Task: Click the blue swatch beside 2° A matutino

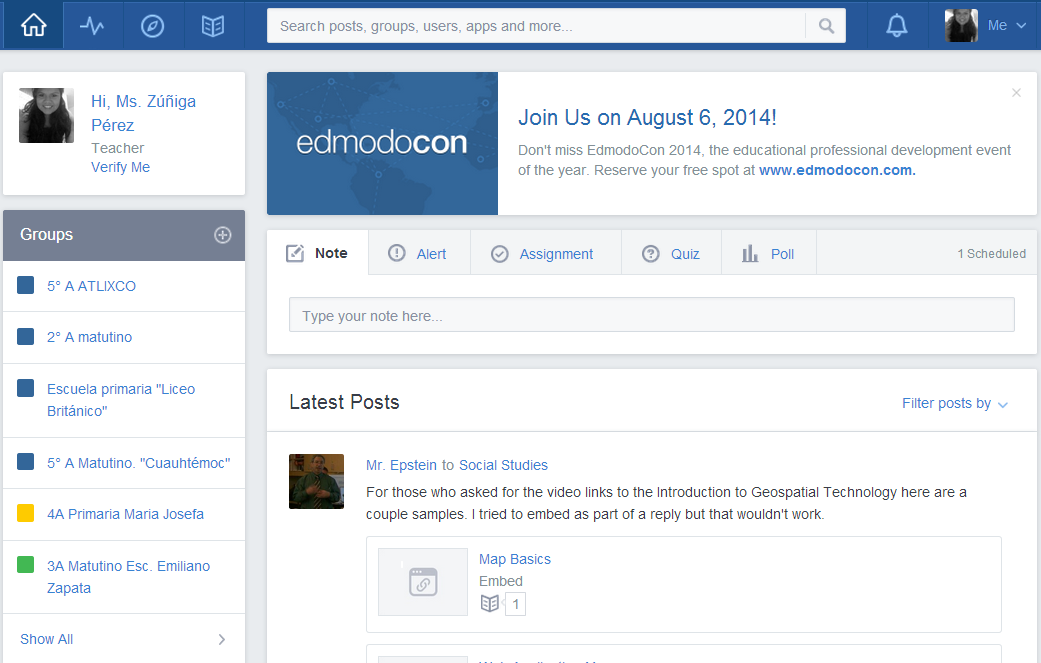Action: (25, 336)
